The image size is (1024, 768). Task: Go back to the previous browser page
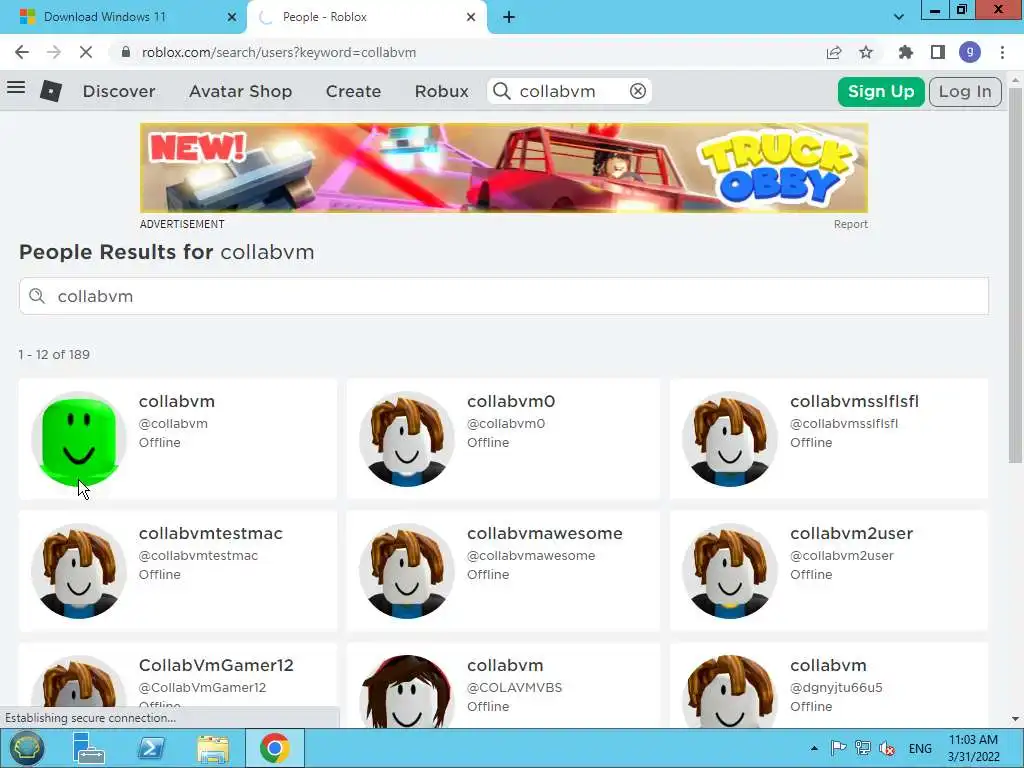pos(22,52)
